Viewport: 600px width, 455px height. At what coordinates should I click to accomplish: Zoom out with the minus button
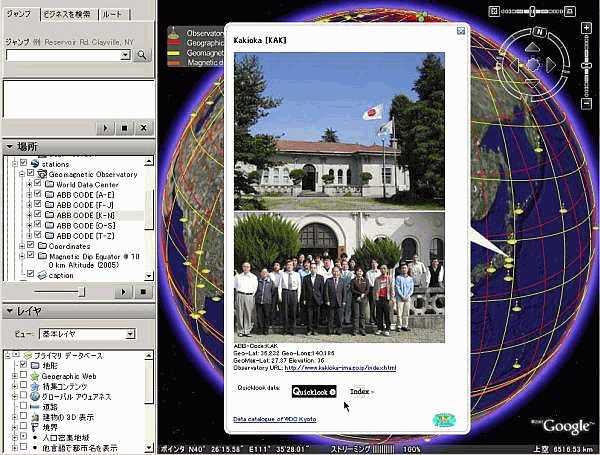click(586, 103)
